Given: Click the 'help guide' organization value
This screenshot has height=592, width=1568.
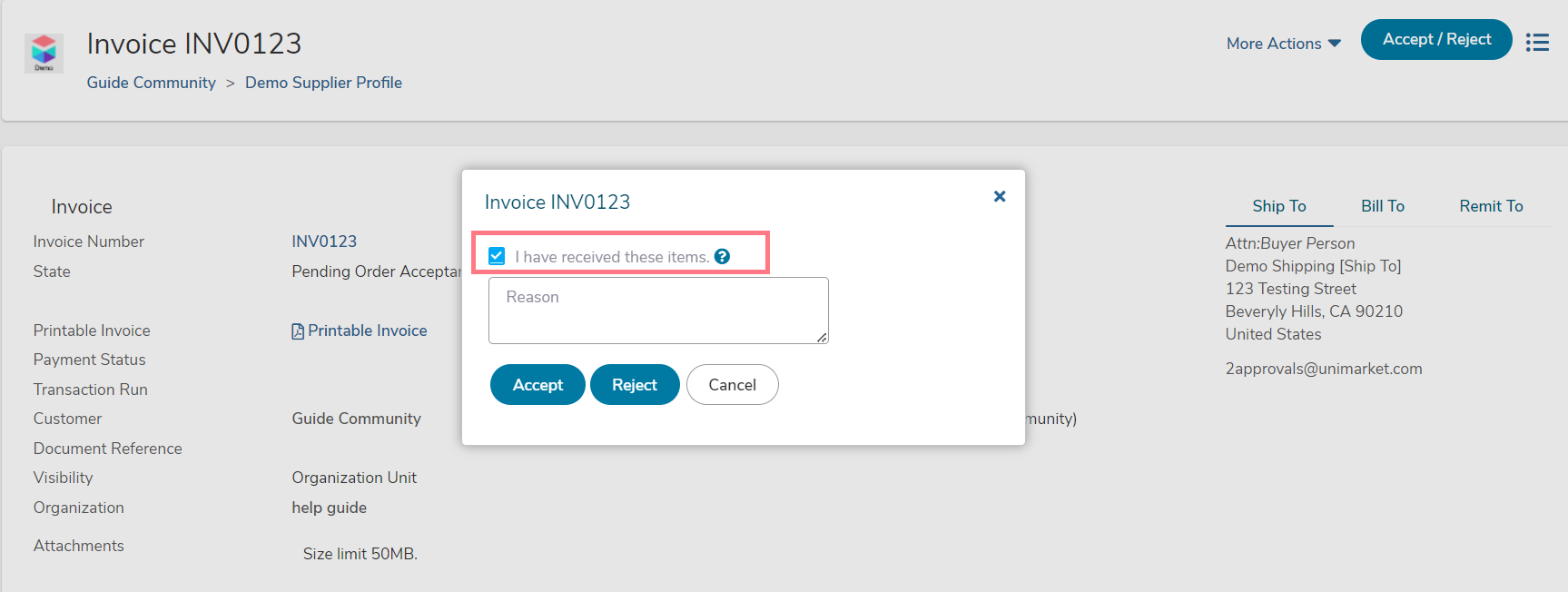Looking at the screenshot, I should click(330, 508).
